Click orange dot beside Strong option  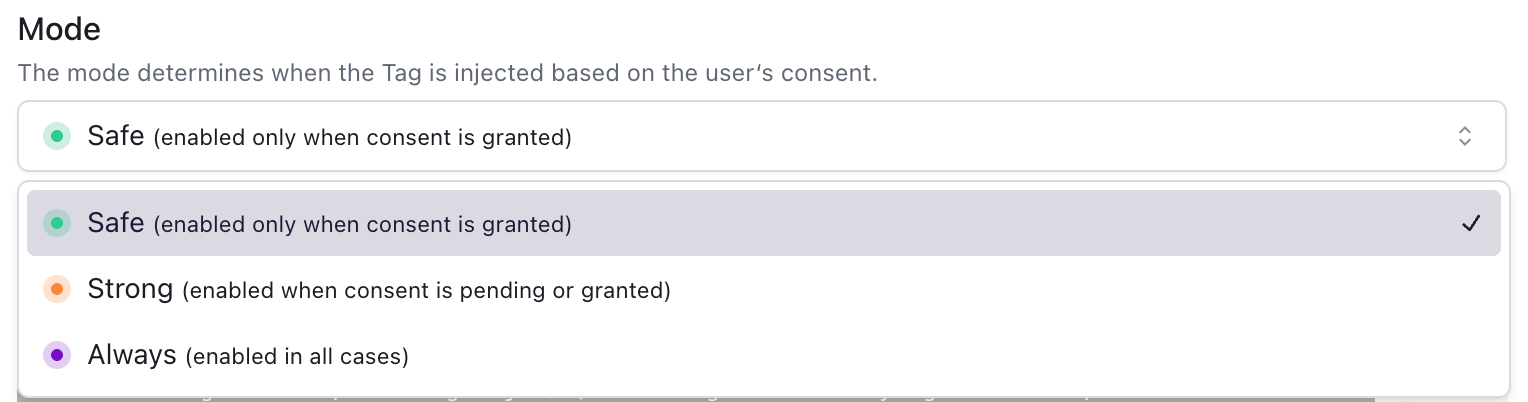tap(57, 290)
